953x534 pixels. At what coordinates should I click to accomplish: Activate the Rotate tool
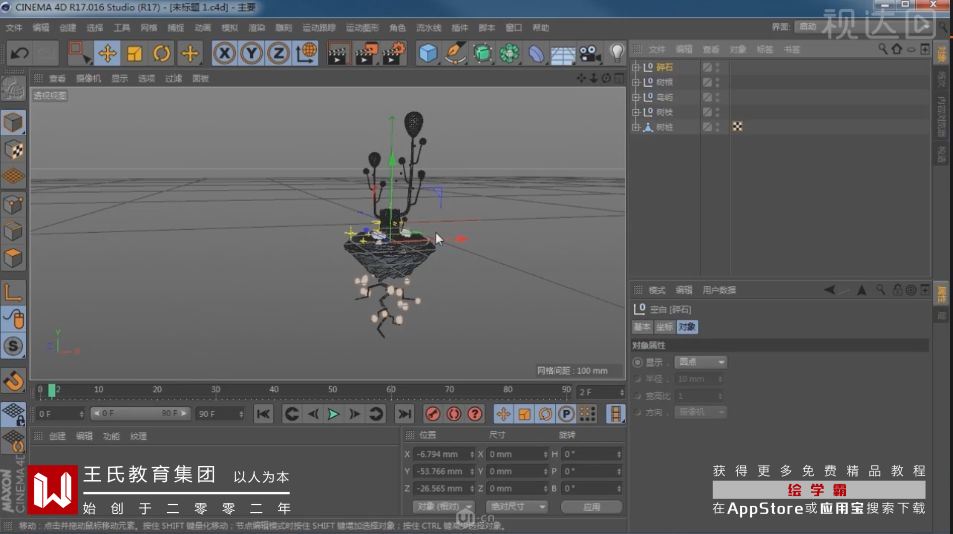pyautogui.click(x=162, y=53)
